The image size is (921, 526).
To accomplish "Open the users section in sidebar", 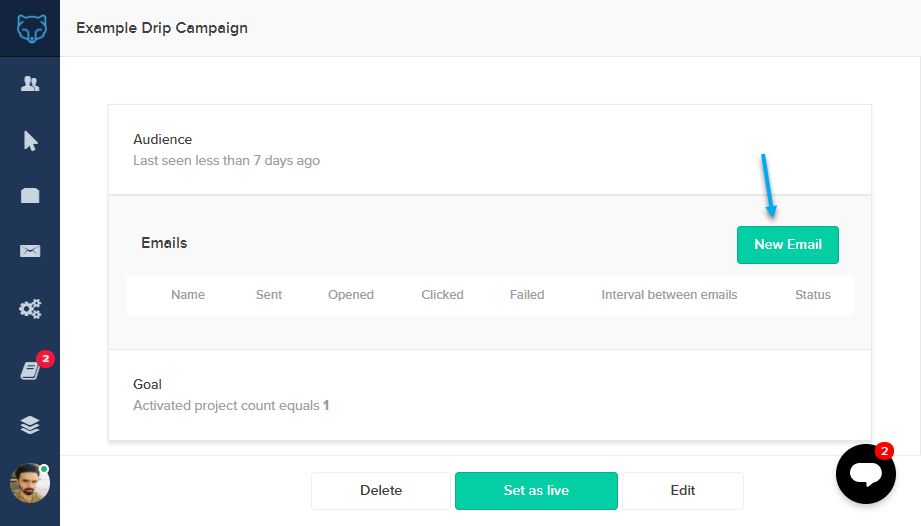I will coord(30,84).
